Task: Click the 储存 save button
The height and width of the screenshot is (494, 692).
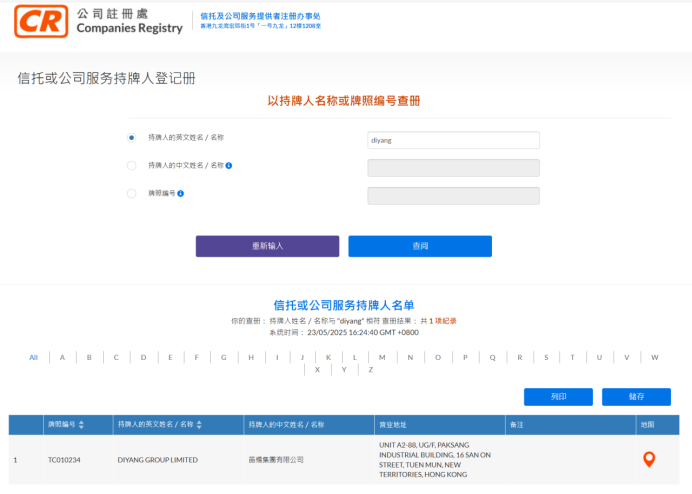Action: [x=636, y=397]
